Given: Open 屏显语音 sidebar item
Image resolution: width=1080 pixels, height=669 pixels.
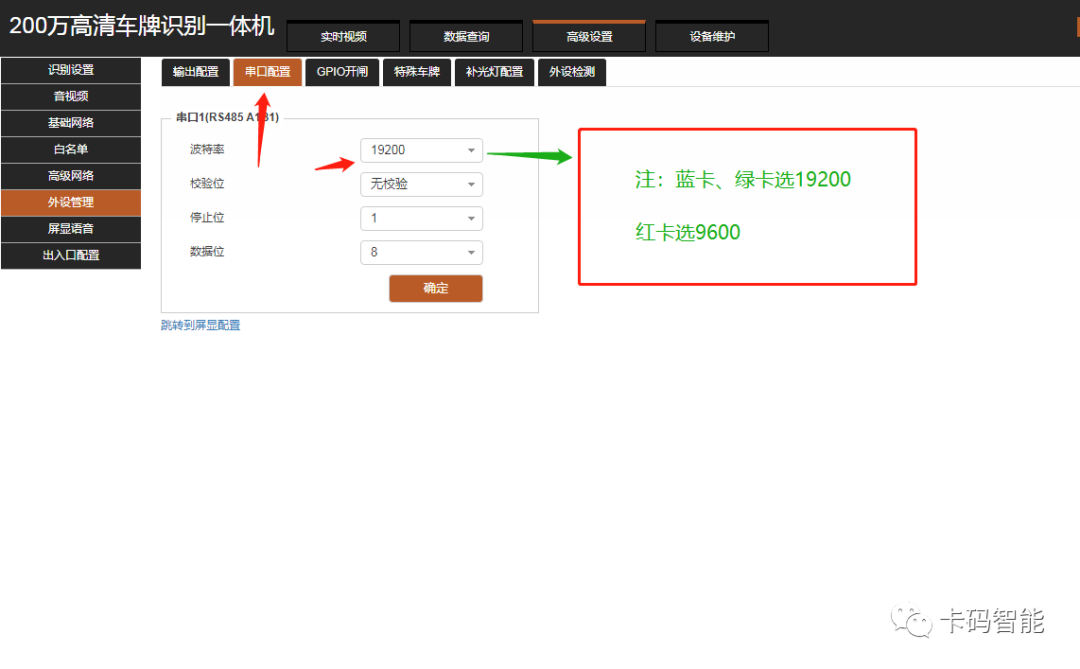Looking at the screenshot, I should coord(71,229).
